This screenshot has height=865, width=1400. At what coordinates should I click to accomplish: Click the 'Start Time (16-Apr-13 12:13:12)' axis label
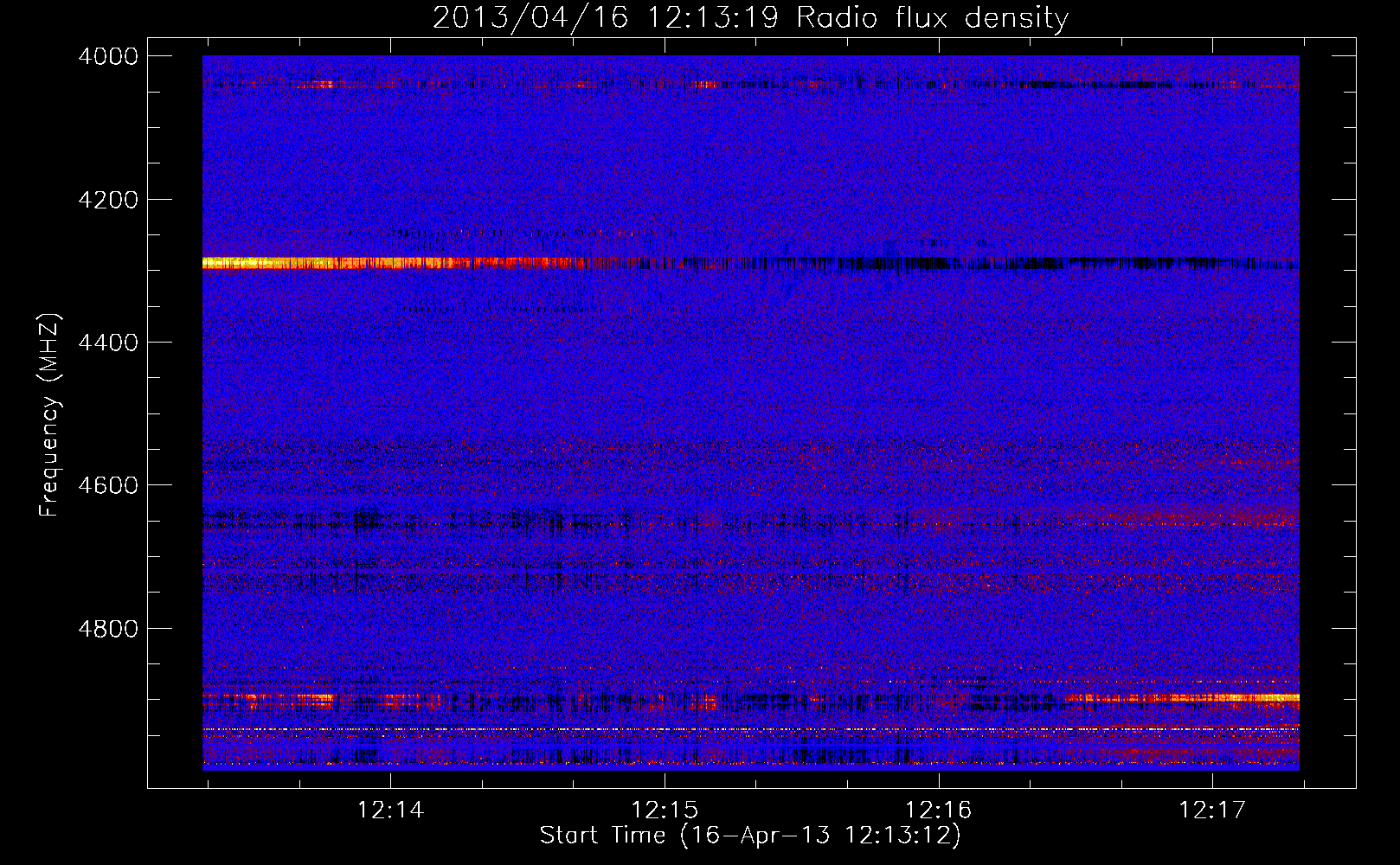[x=750, y=836]
